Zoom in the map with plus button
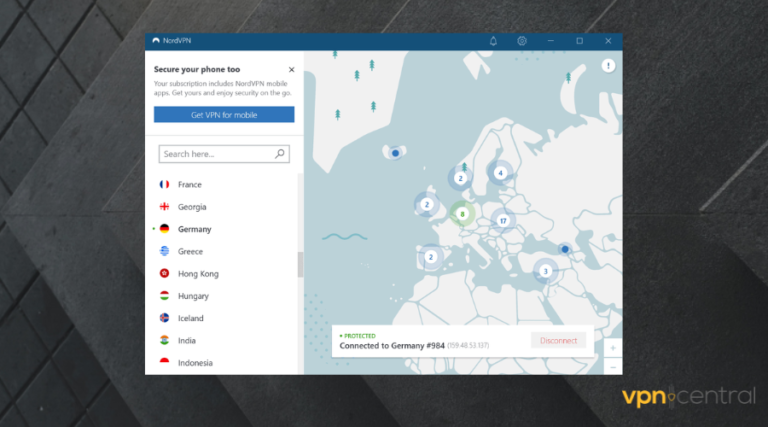Image resolution: width=768 pixels, height=427 pixels. (611, 348)
